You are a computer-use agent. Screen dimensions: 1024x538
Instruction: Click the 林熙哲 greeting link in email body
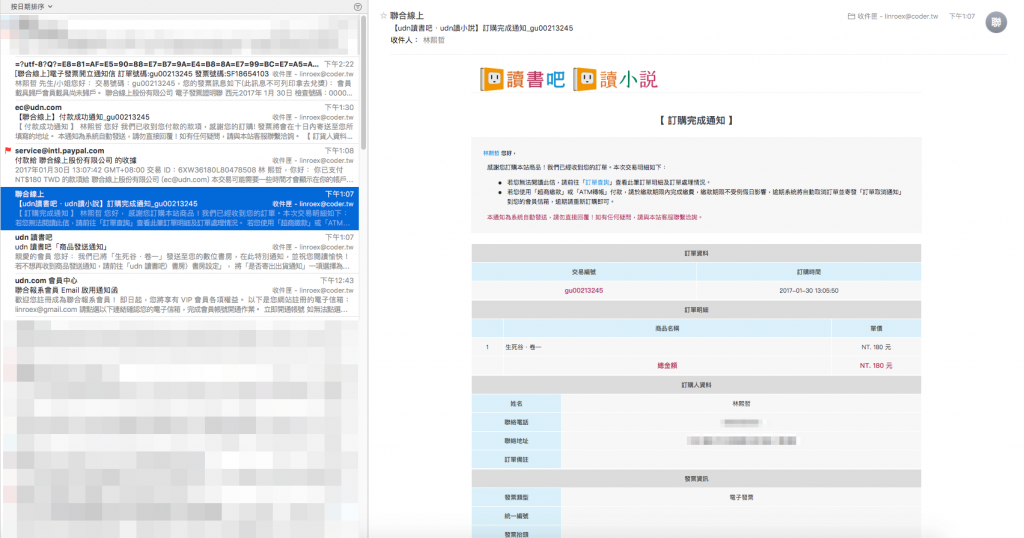pyautogui.click(x=491, y=153)
